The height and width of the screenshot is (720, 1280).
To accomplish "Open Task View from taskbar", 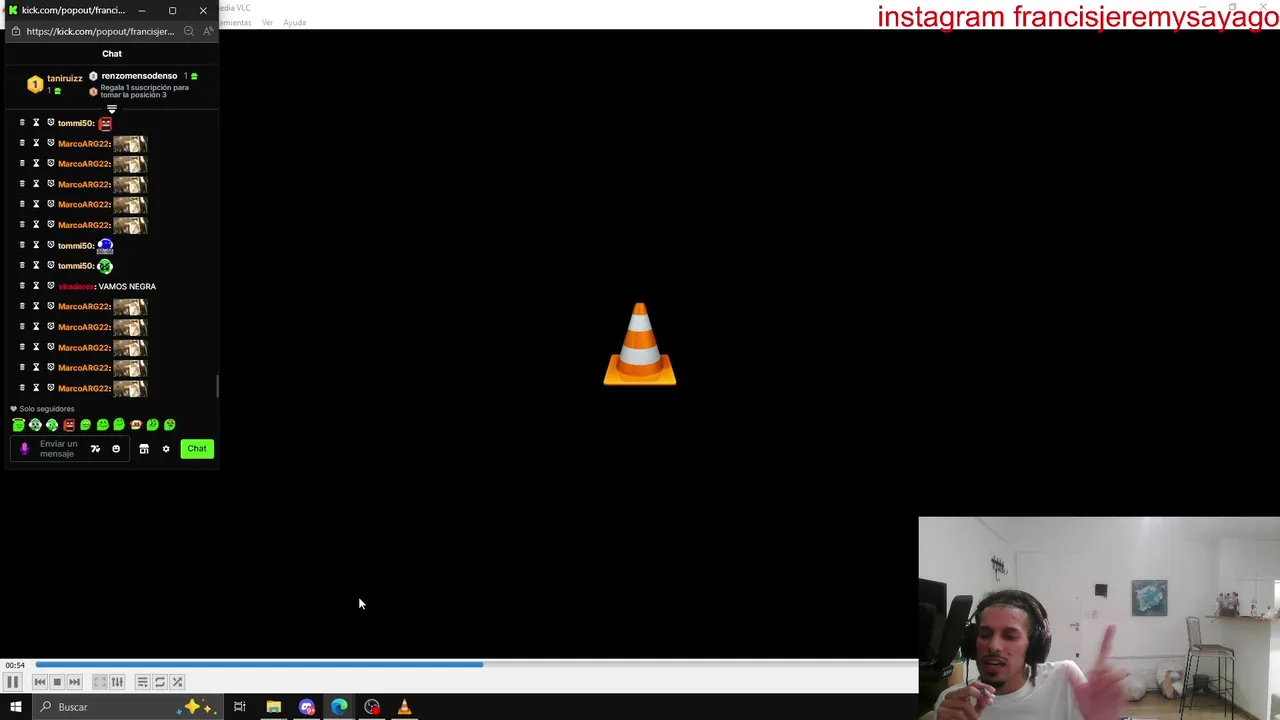I will (x=240, y=707).
